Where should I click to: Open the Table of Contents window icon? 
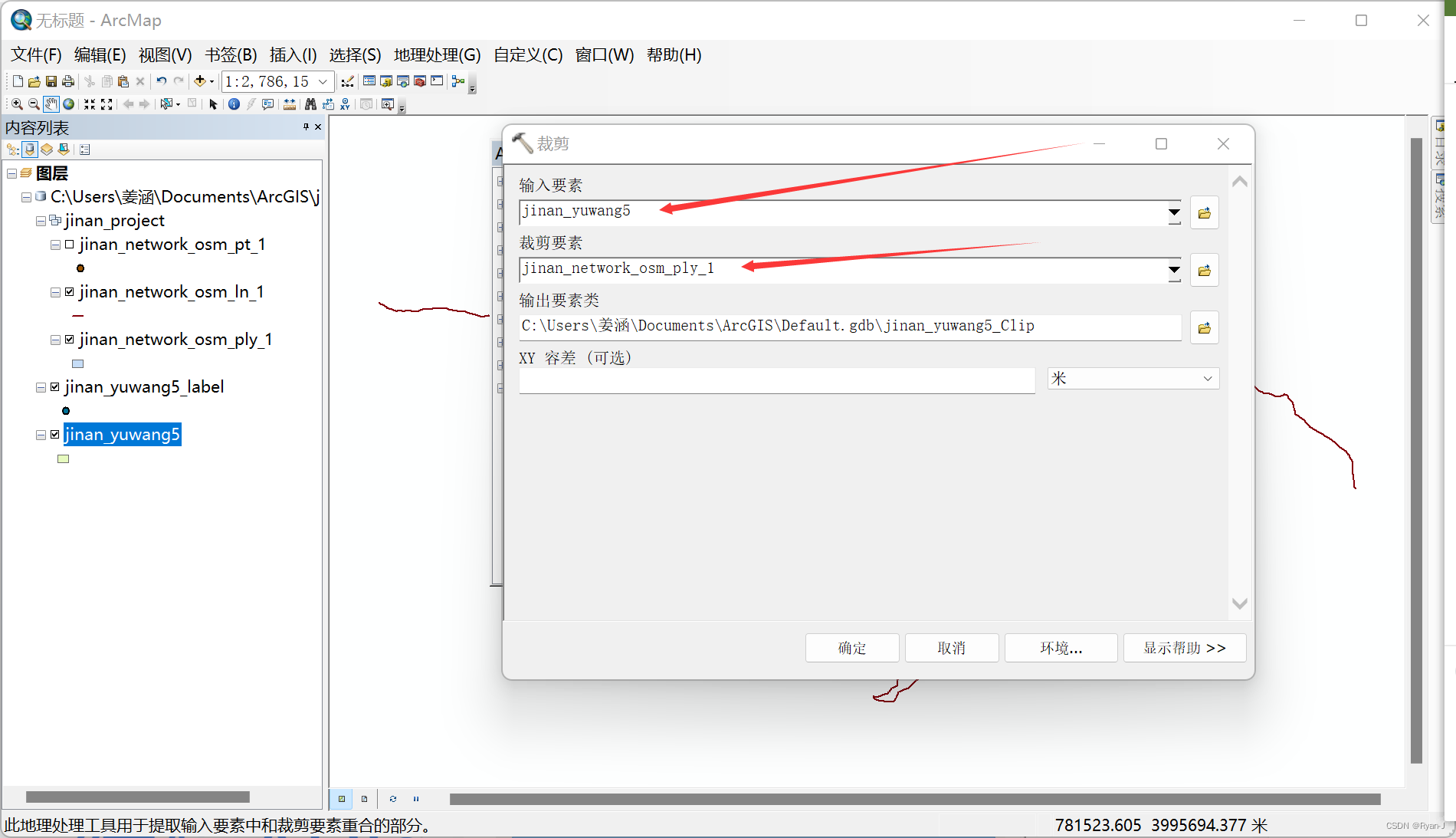(x=369, y=81)
